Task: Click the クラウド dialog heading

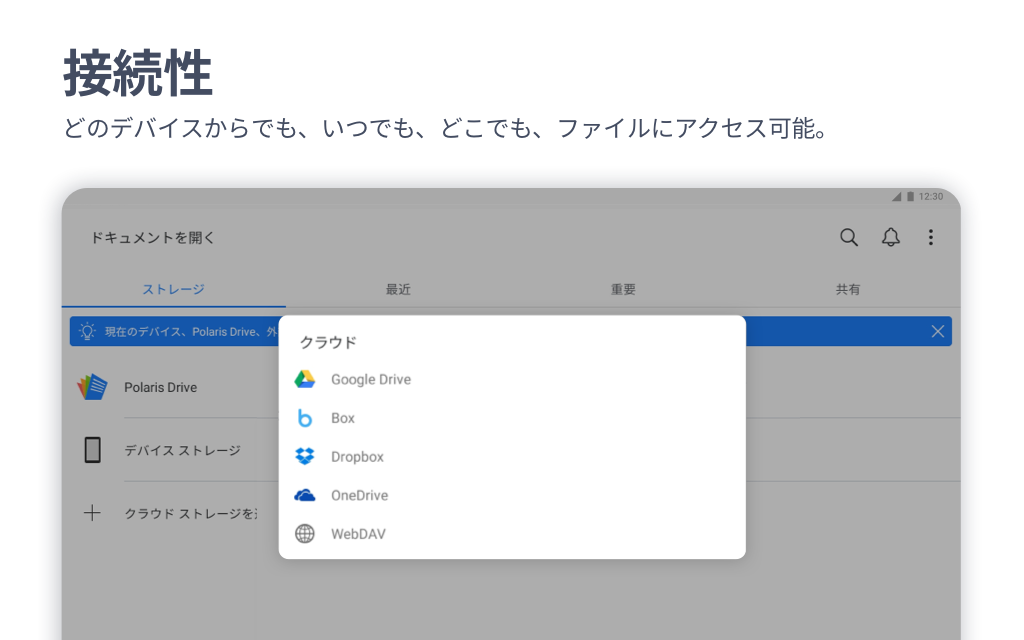Action: pos(328,342)
